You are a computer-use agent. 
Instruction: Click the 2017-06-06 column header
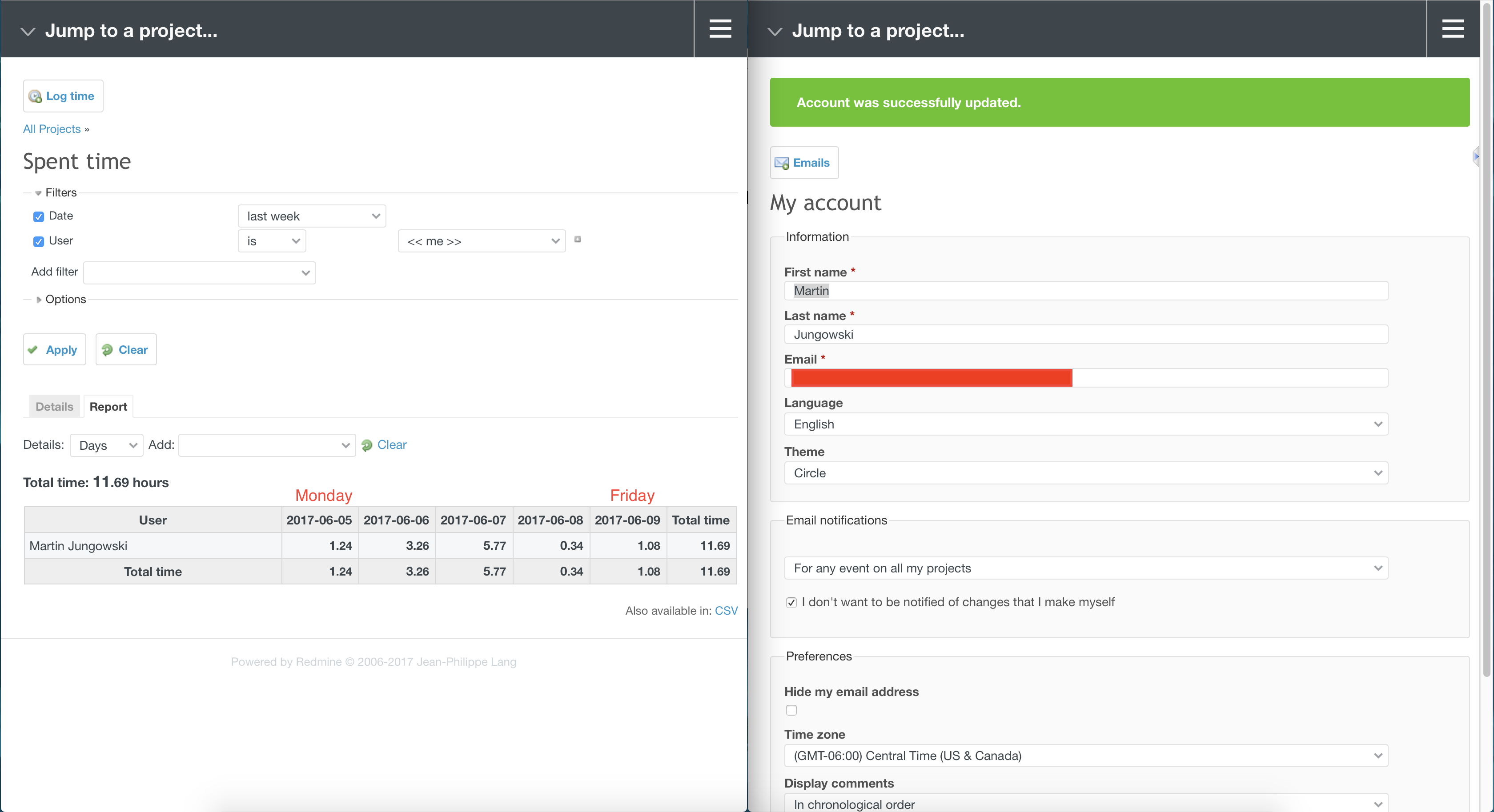pyautogui.click(x=396, y=520)
